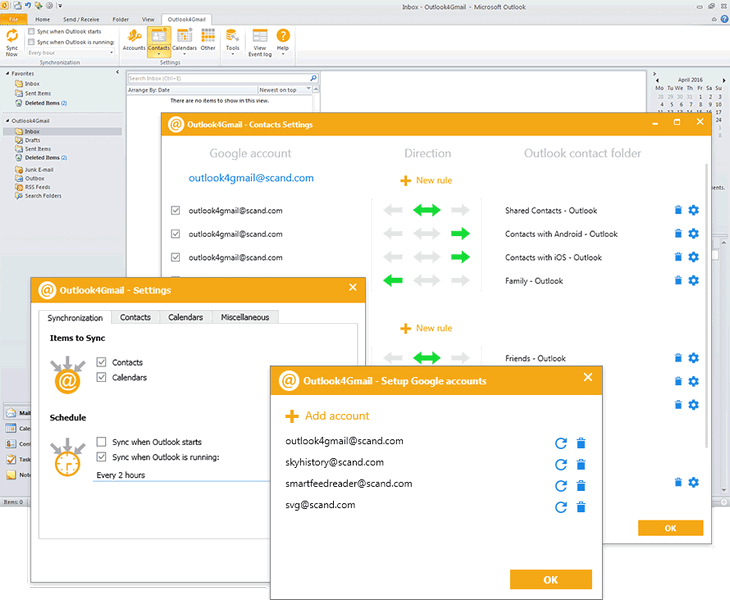
Task: Open the 'Newest on top' sort dropdown
Action: point(285,90)
